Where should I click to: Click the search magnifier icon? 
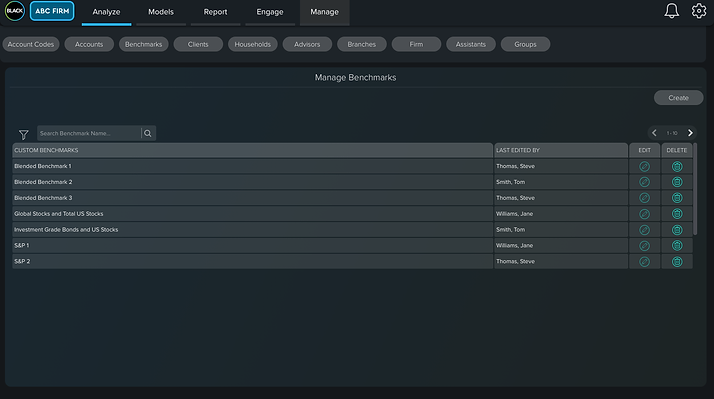[148, 133]
